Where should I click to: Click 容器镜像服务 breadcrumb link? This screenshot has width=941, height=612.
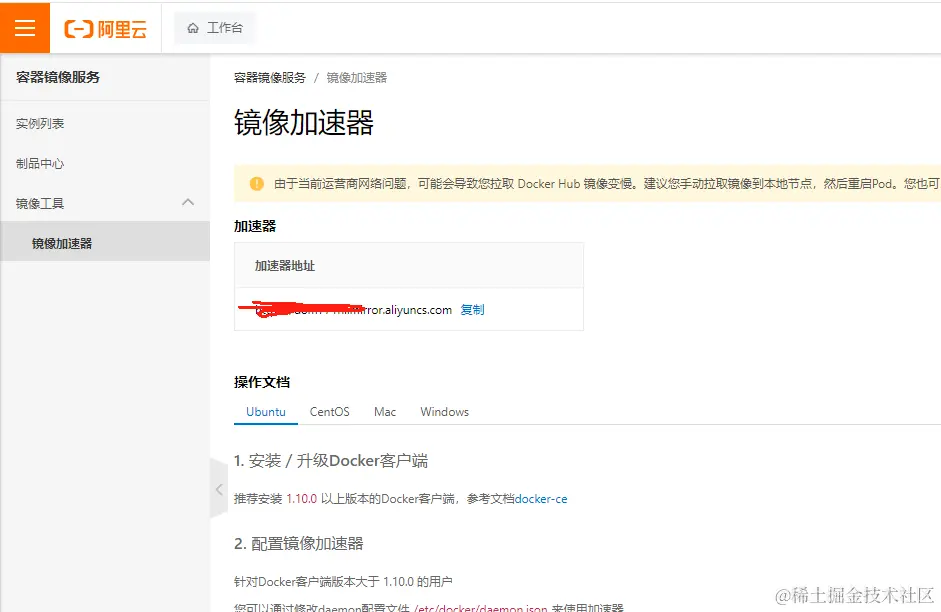[x=269, y=77]
